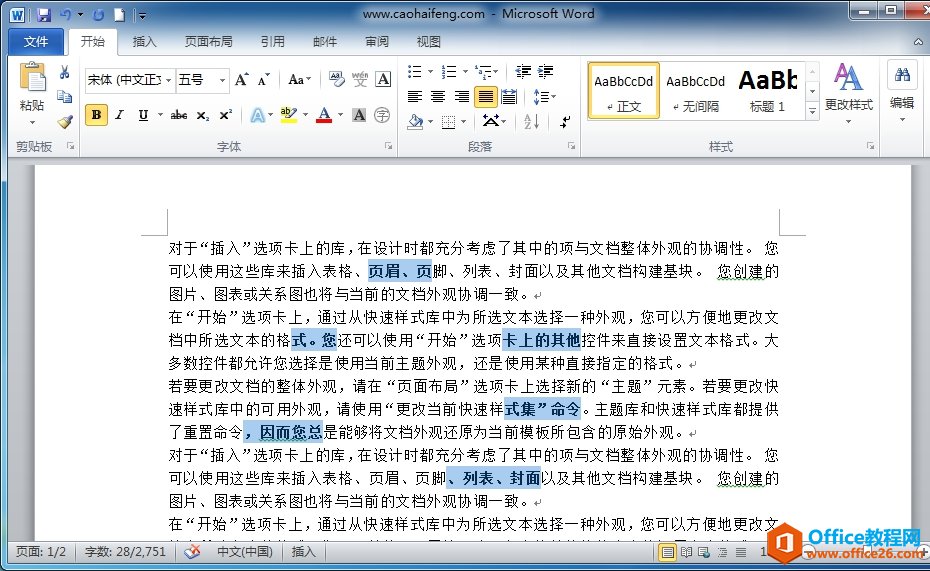The image size is (930, 571).
Task: Show or hide paragraph marks
Action: [x=565, y=122]
